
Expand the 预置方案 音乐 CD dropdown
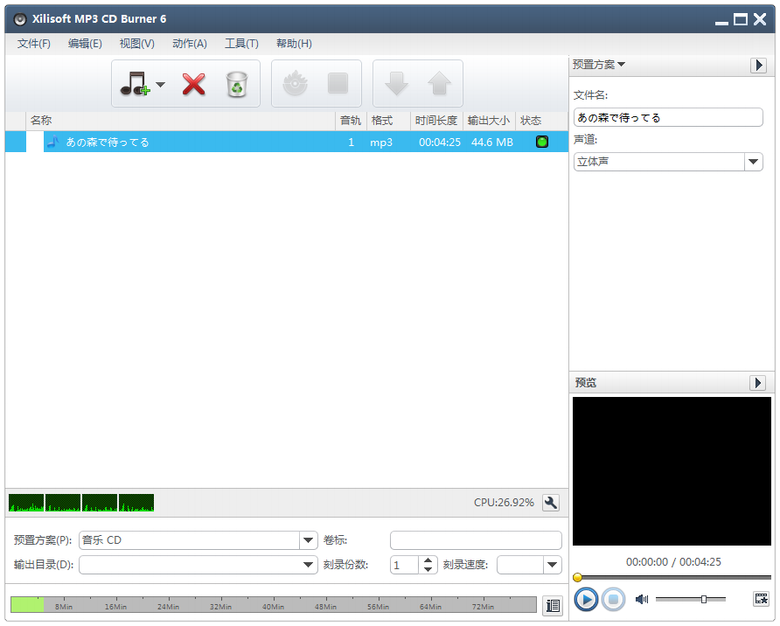tap(308, 540)
